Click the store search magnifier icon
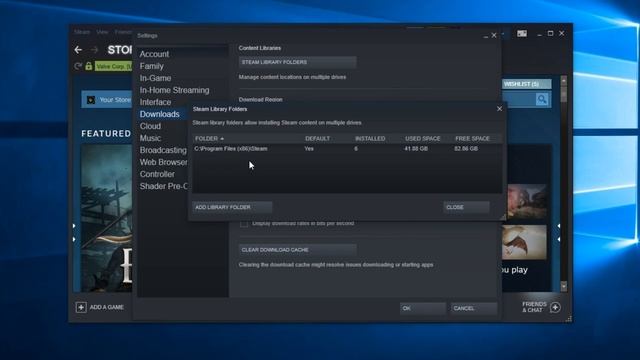The image size is (640, 360). [x=542, y=99]
